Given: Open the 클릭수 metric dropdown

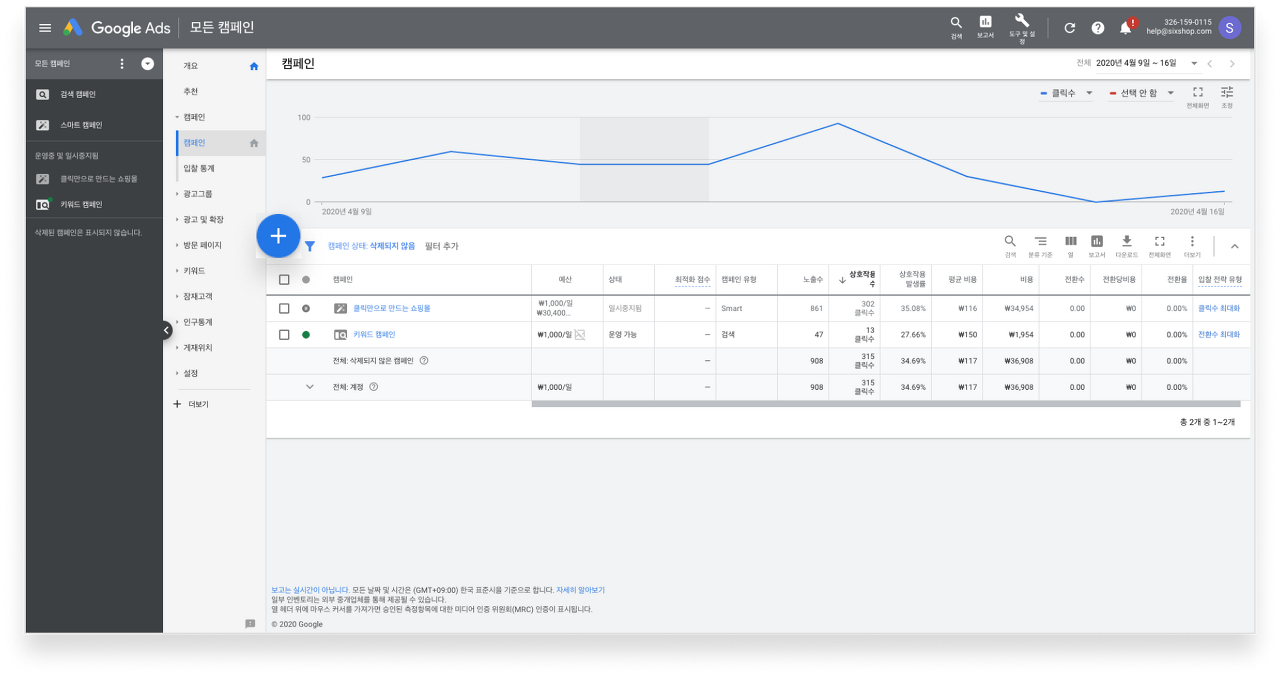Looking at the screenshot, I should pos(1066,93).
